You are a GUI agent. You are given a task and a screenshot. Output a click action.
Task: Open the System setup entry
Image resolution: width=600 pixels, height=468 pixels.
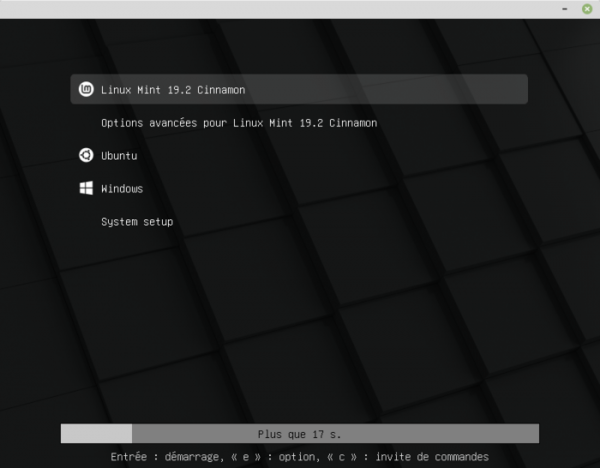tap(137, 221)
